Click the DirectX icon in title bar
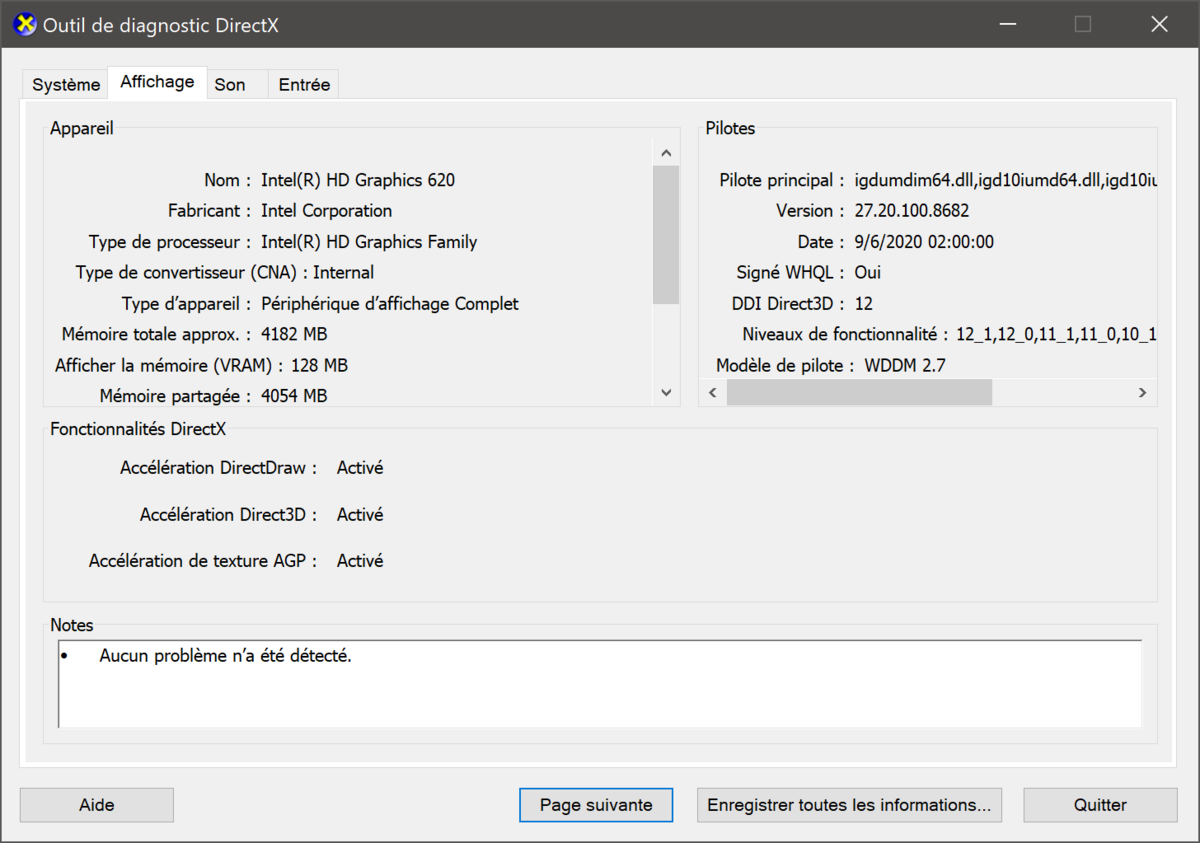The image size is (1200, 843). (26, 24)
